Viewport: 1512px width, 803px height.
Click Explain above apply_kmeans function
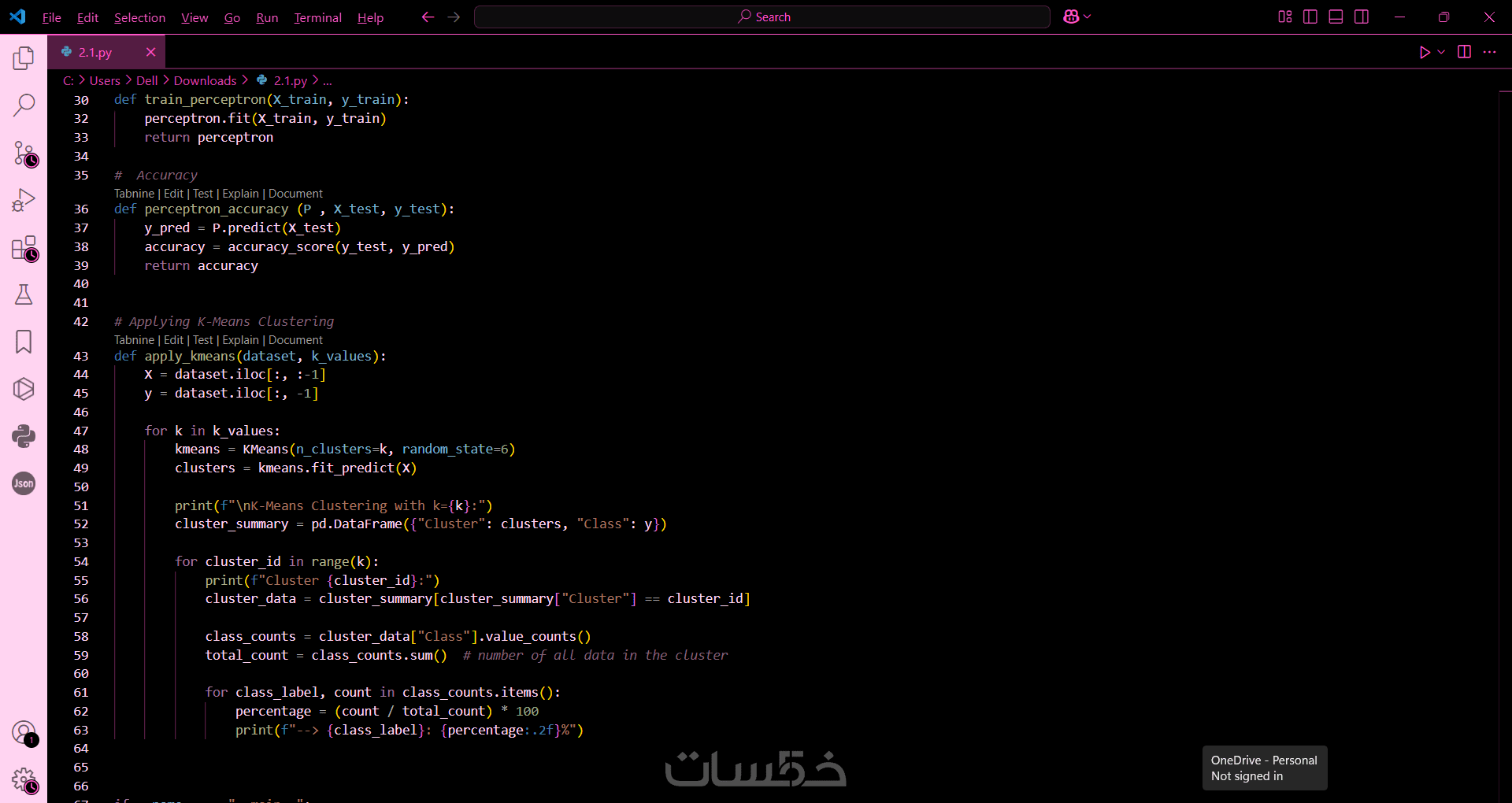tap(240, 340)
